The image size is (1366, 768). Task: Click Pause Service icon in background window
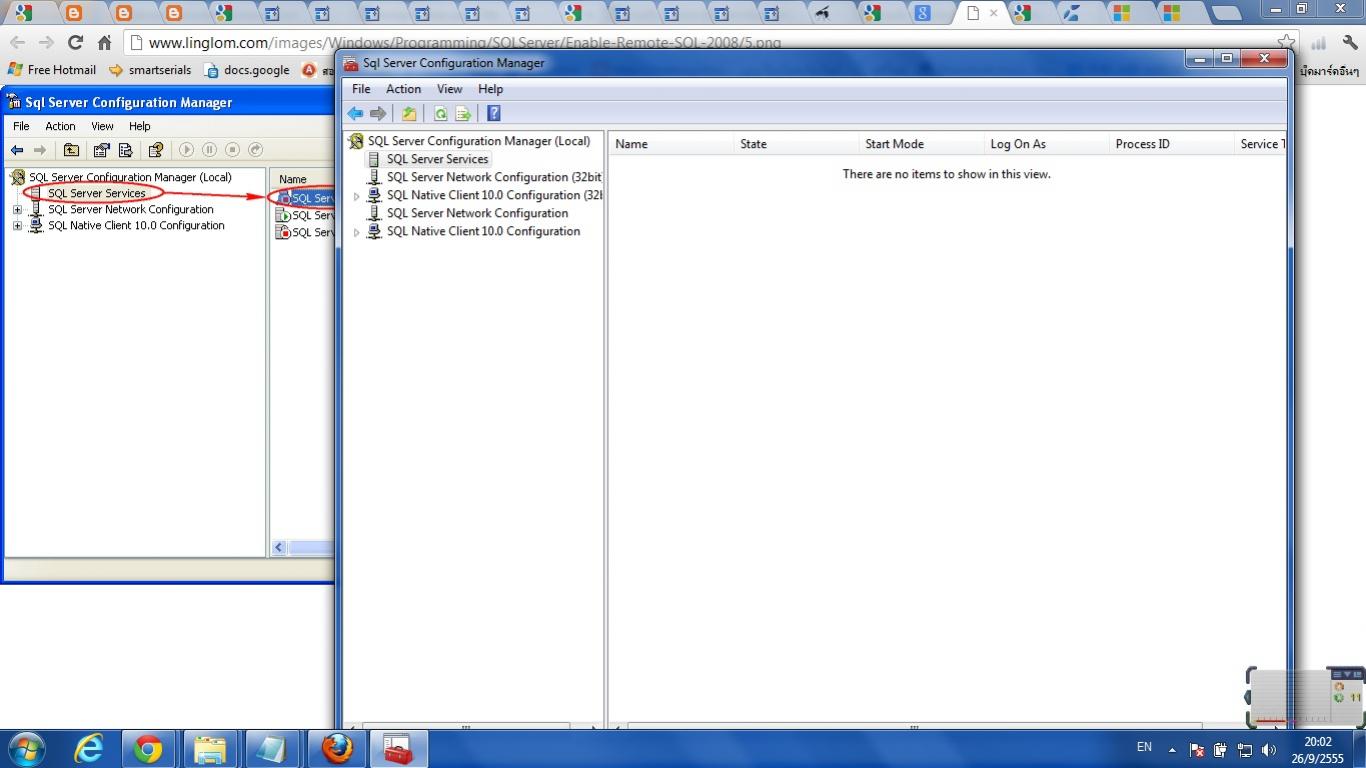pyautogui.click(x=209, y=150)
